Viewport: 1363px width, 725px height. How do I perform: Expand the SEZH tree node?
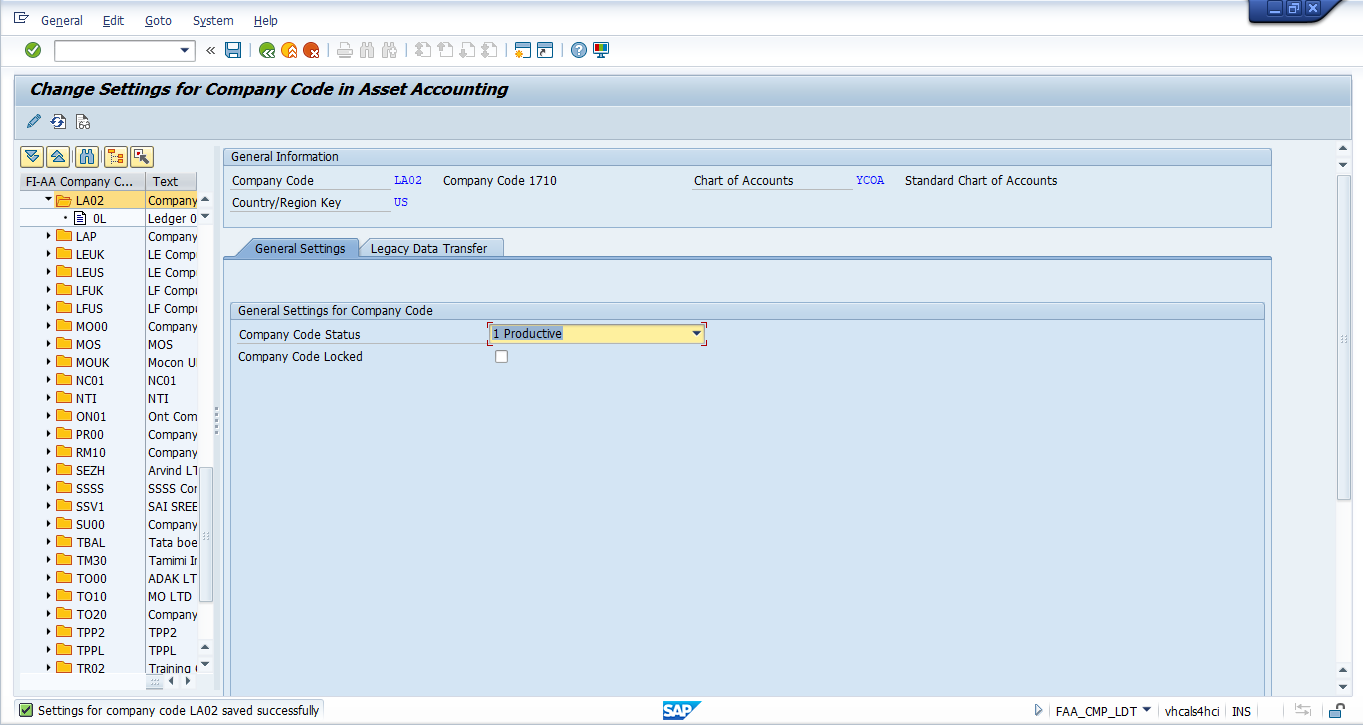pyautogui.click(x=48, y=470)
